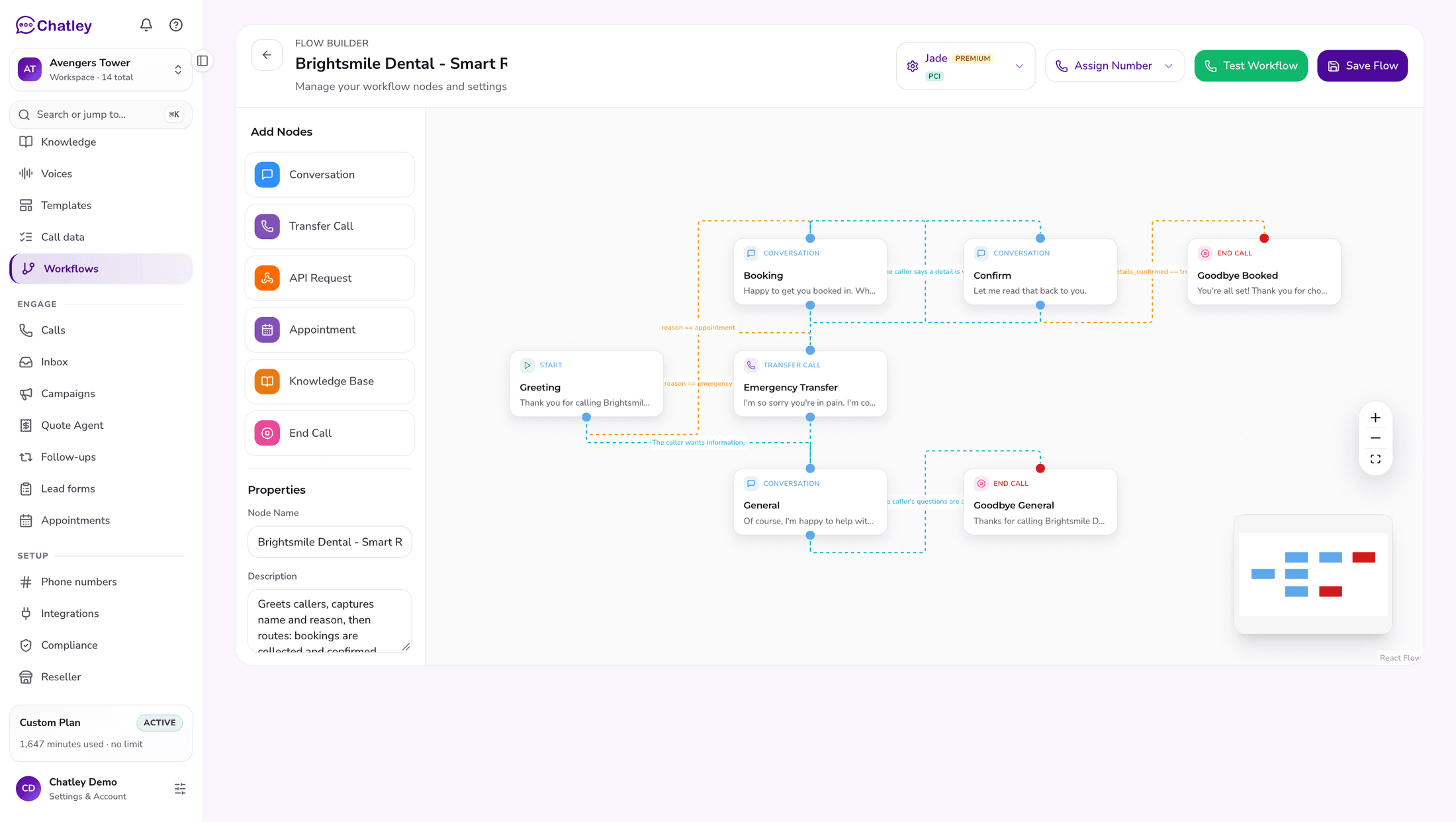1456x822 pixels.
Task: Add a Knowledge Base node
Action: (330, 381)
